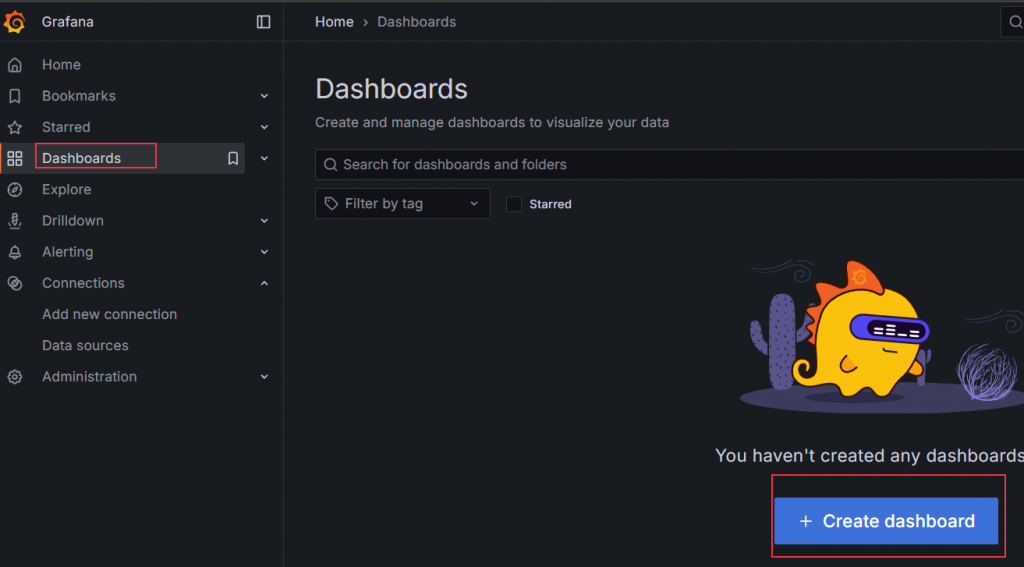Select Dashboards in the sidebar menu
The height and width of the screenshot is (567, 1024).
pyautogui.click(x=81, y=158)
